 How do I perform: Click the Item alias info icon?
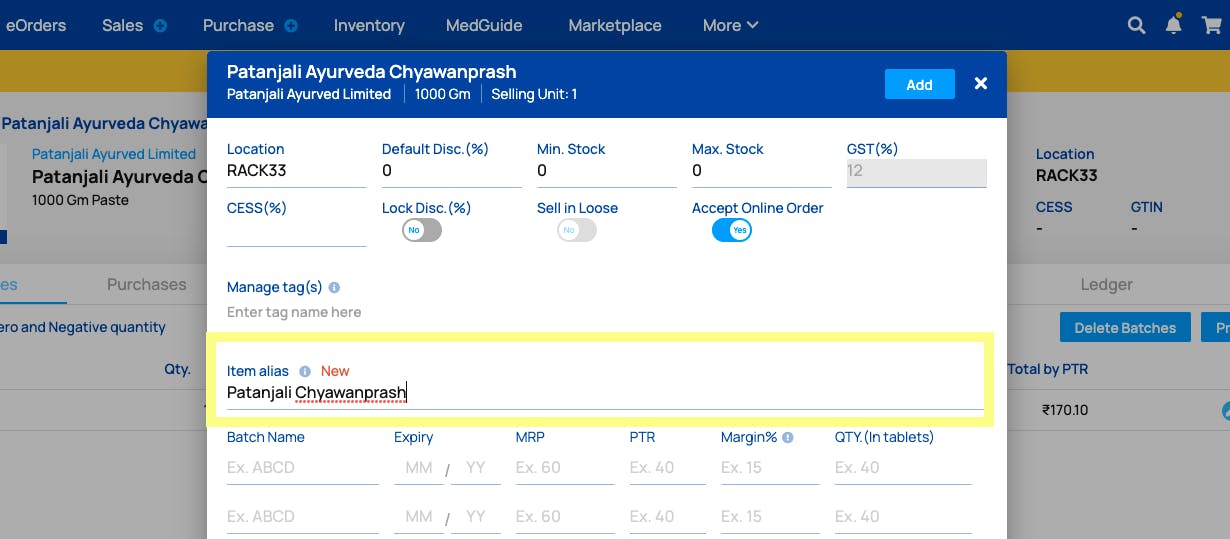(305, 371)
